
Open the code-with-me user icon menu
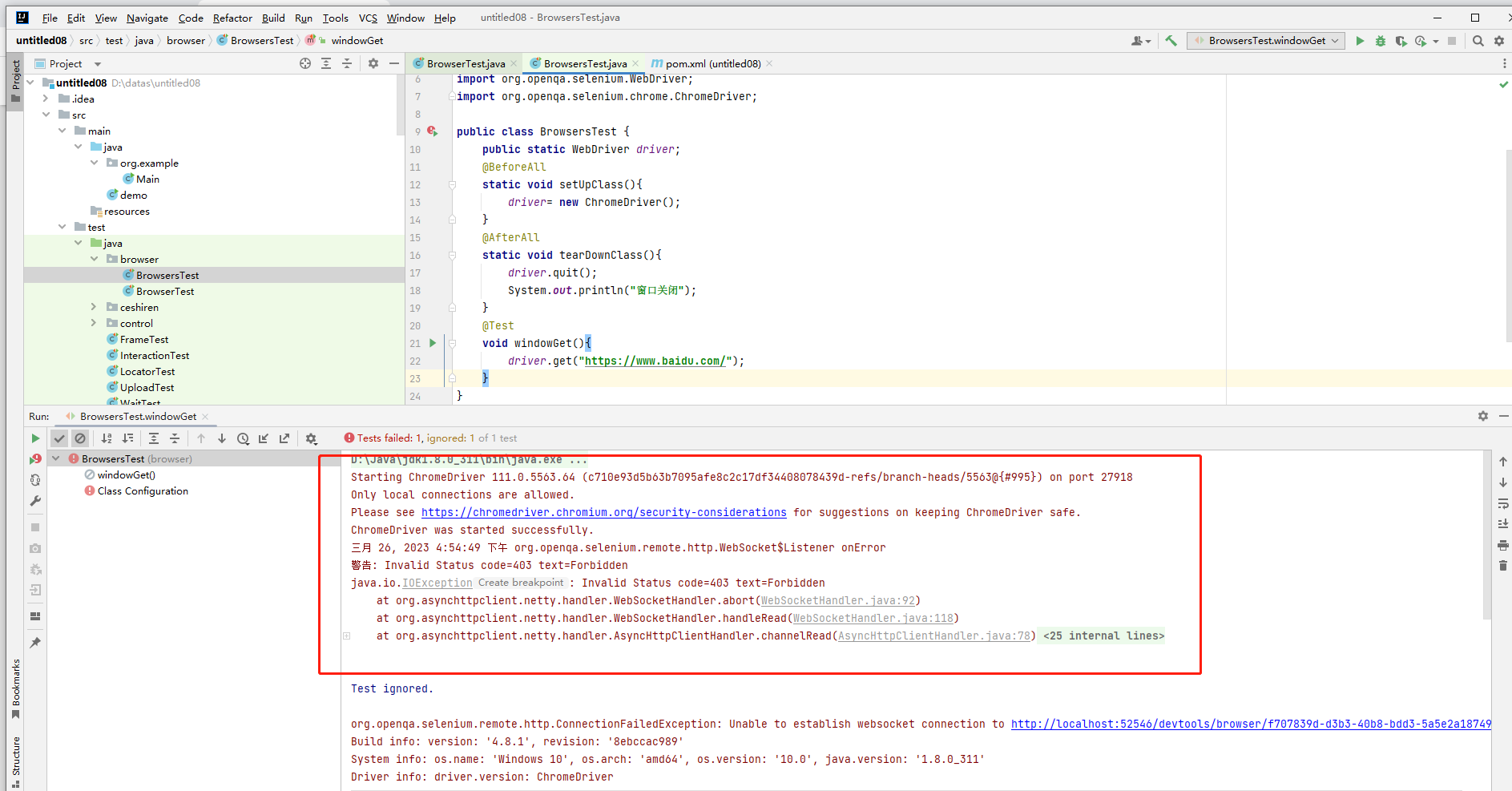[x=1140, y=41]
